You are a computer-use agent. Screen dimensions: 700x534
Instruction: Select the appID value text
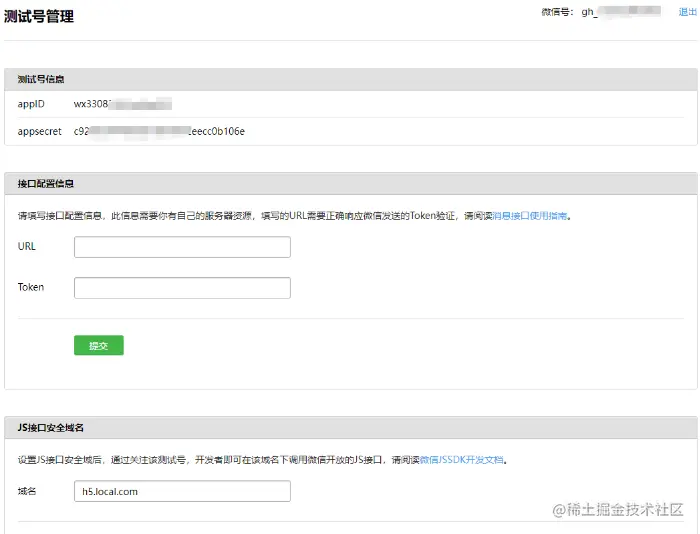click(123, 104)
